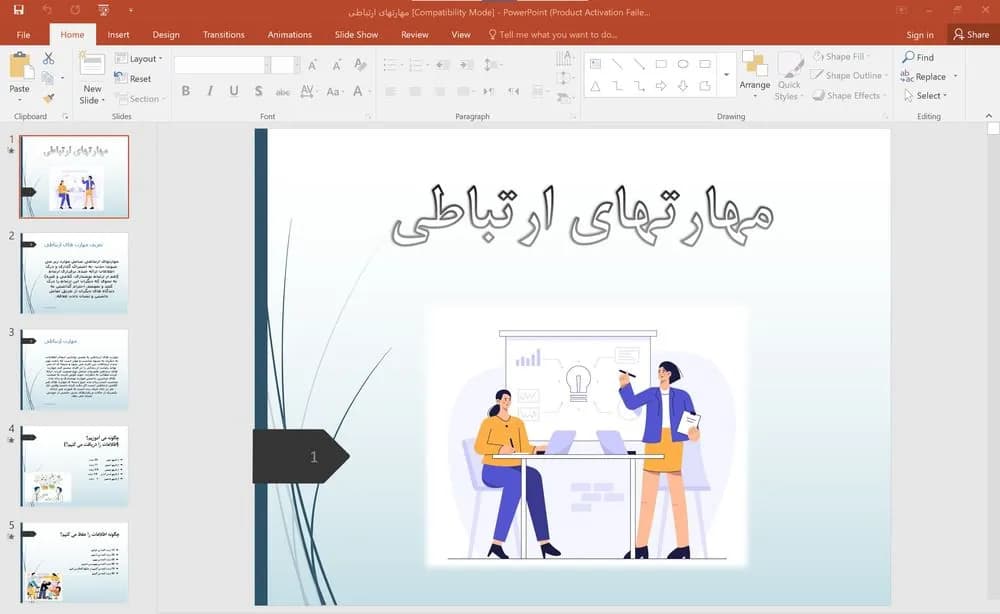
Task: Click the New Slide icon
Action: coord(92,66)
